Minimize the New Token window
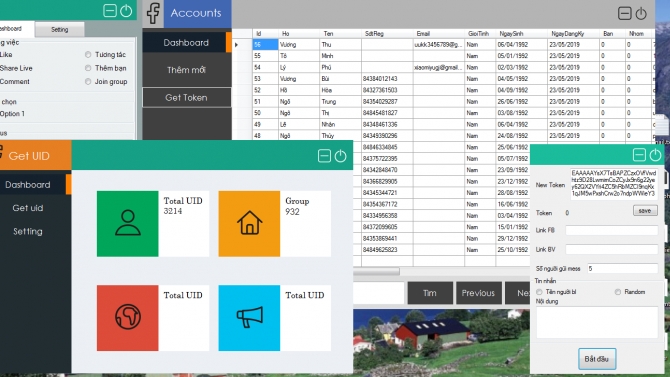The image size is (670, 377). (x=639, y=155)
